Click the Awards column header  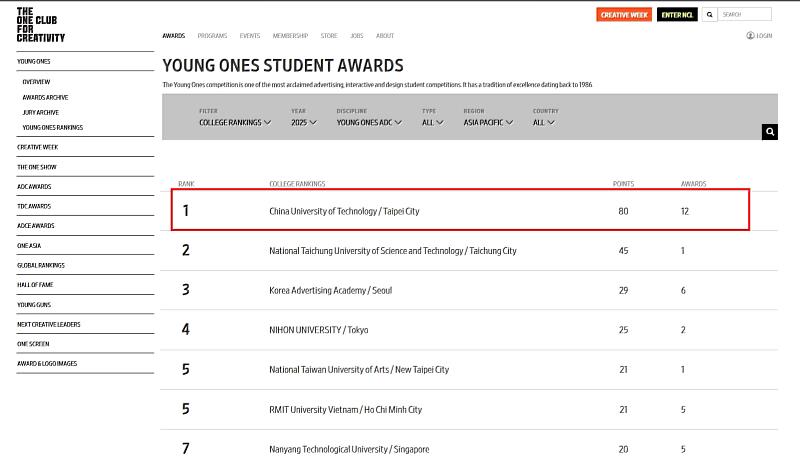(693, 184)
